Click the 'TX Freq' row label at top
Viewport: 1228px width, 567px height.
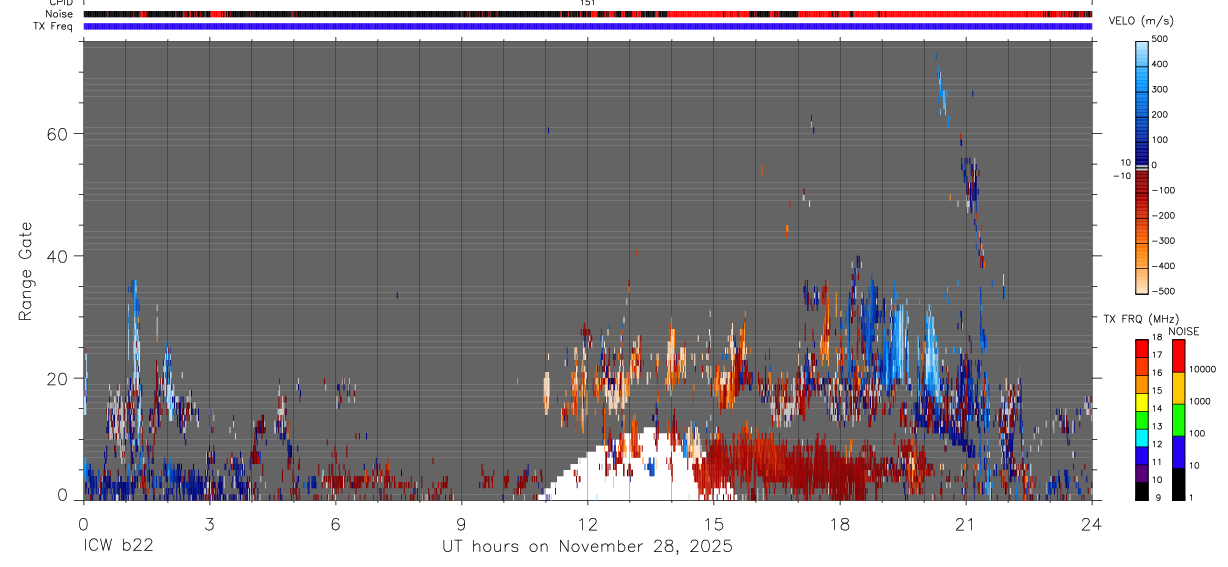pos(55,26)
